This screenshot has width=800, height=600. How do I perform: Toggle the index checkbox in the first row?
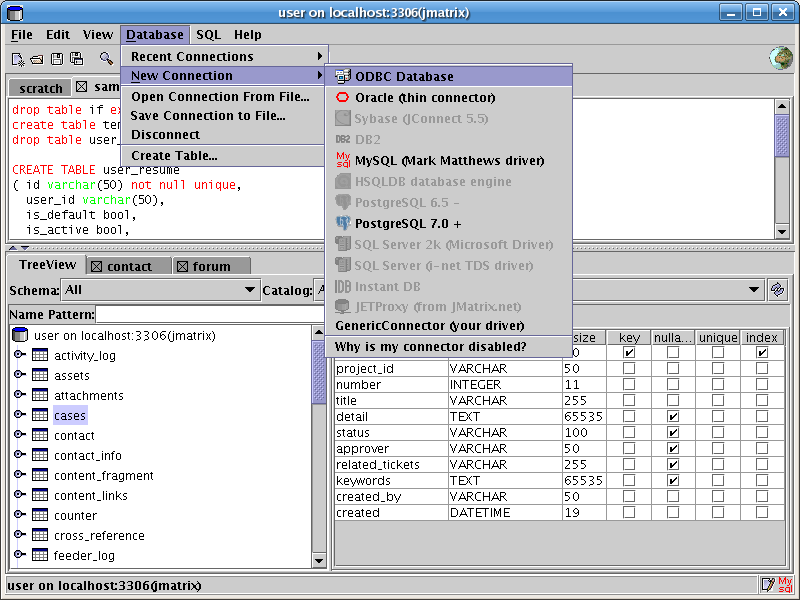pos(762,353)
